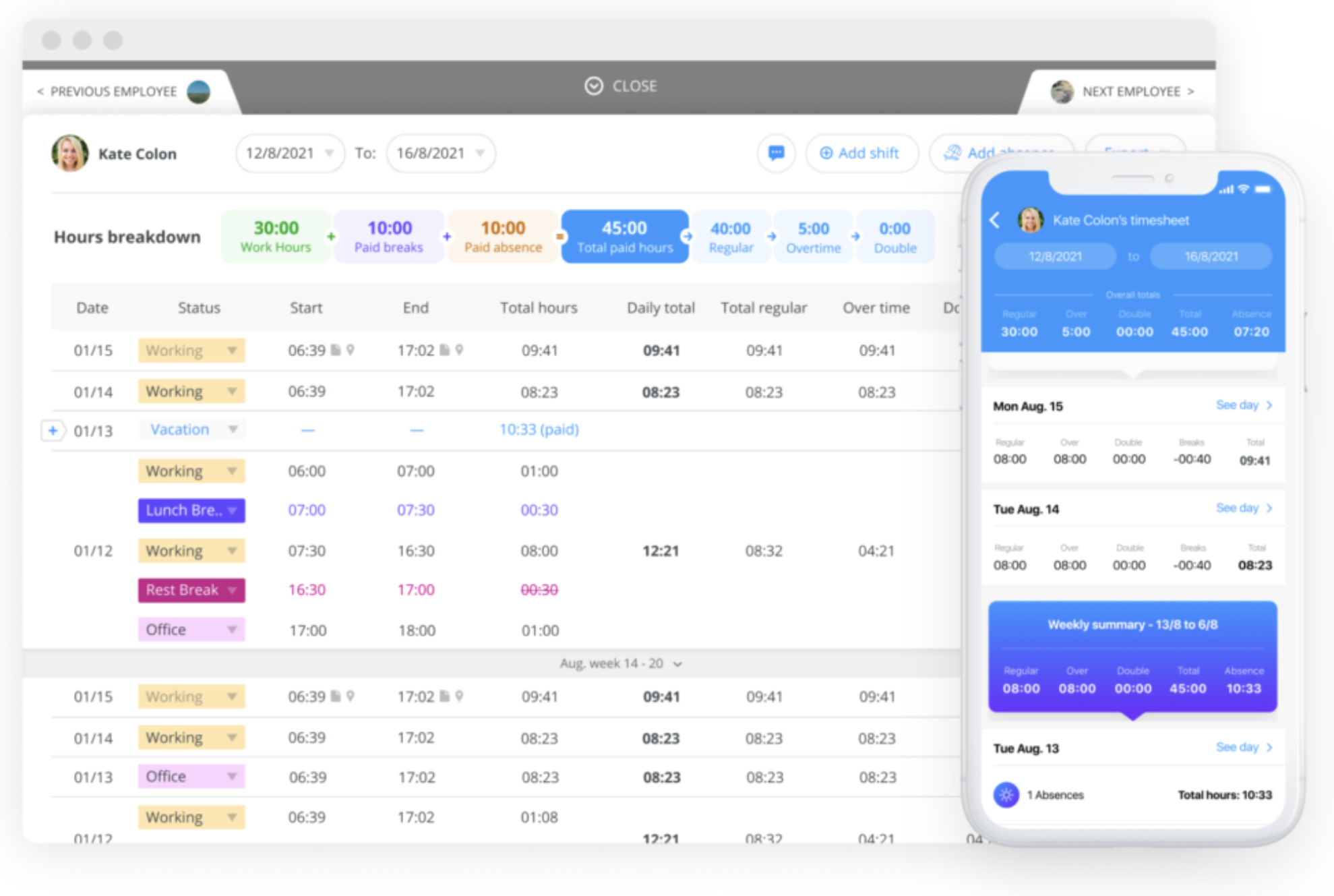Open the Working status dropdown on 01/14

tap(191, 391)
